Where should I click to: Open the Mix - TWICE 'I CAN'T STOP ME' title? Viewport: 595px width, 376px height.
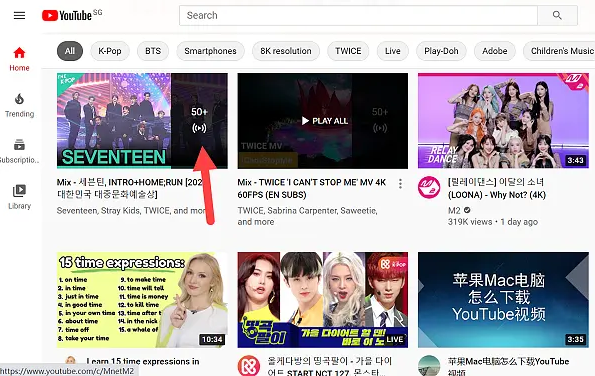[312, 189]
